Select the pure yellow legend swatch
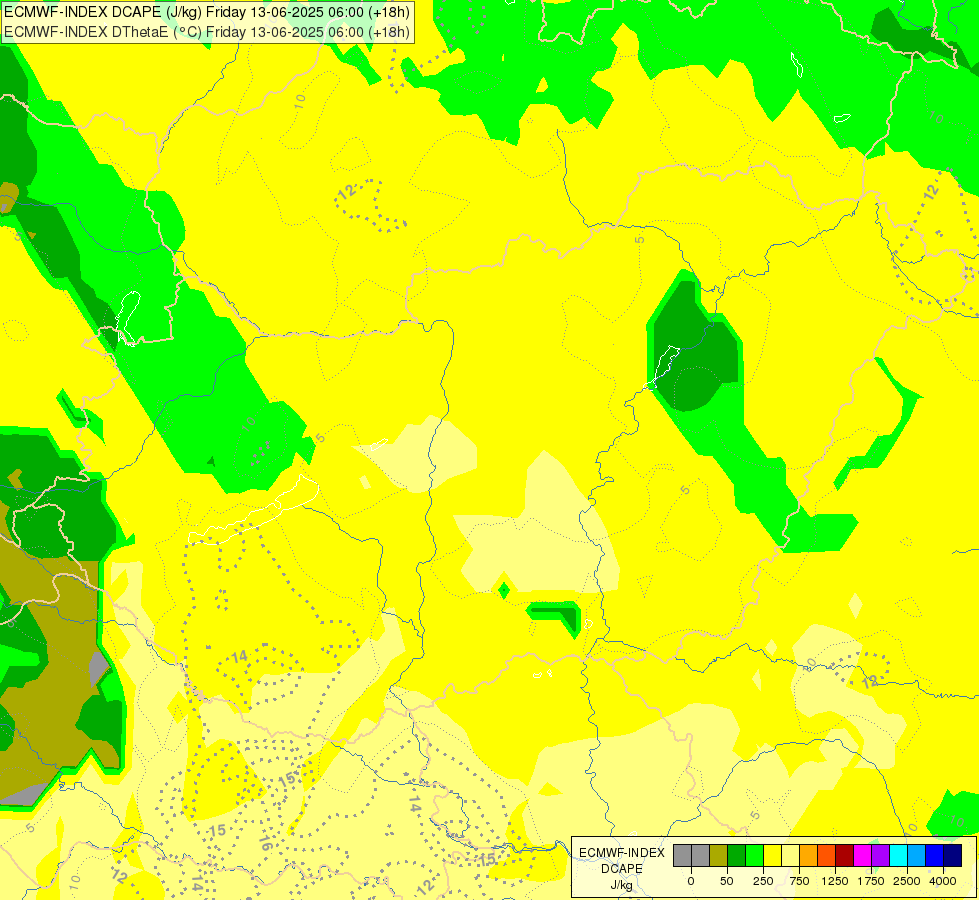Image resolution: width=979 pixels, height=900 pixels. click(772, 855)
